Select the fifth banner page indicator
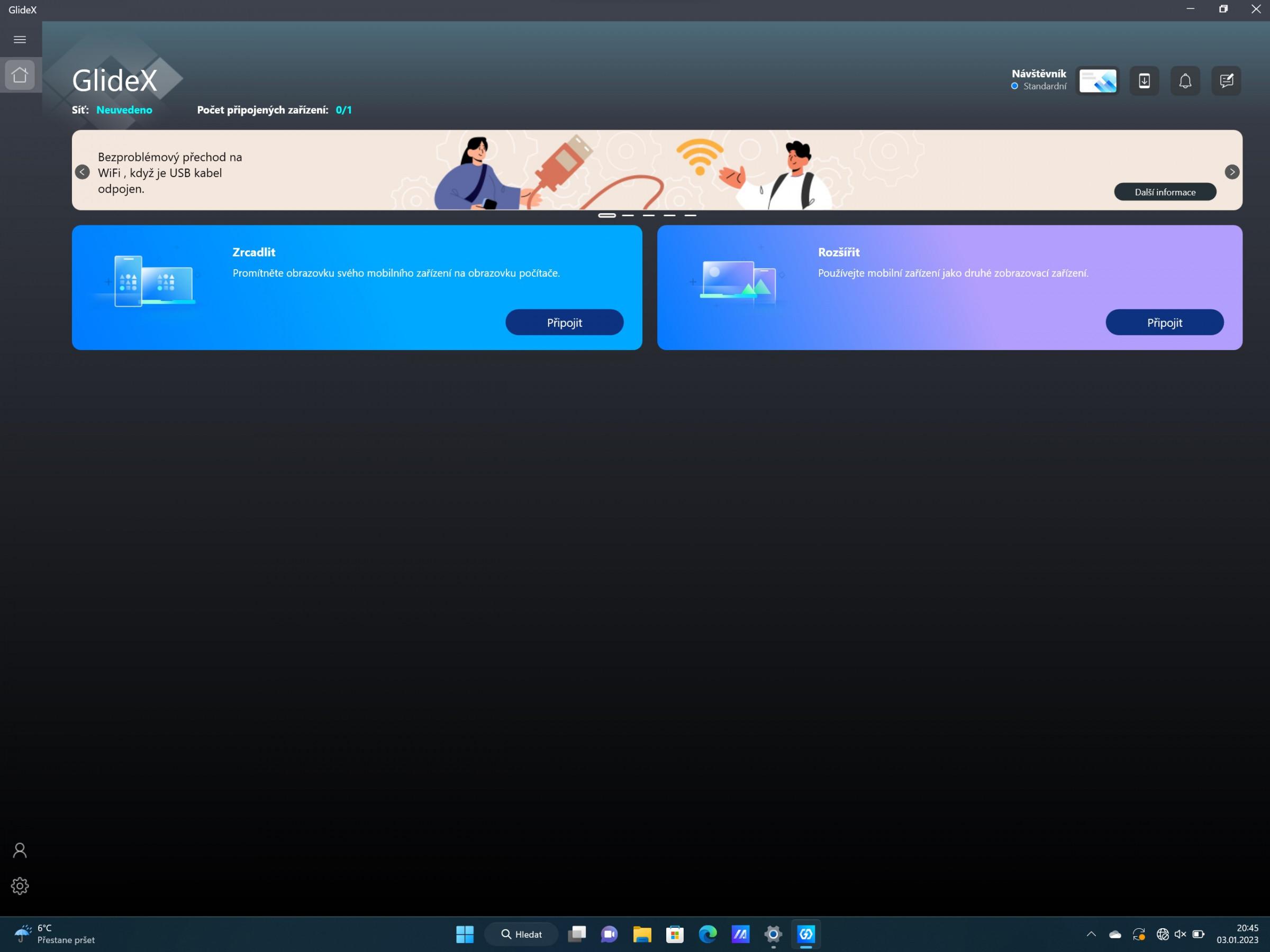The width and height of the screenshot is (1270, 952). coord(690,216)
